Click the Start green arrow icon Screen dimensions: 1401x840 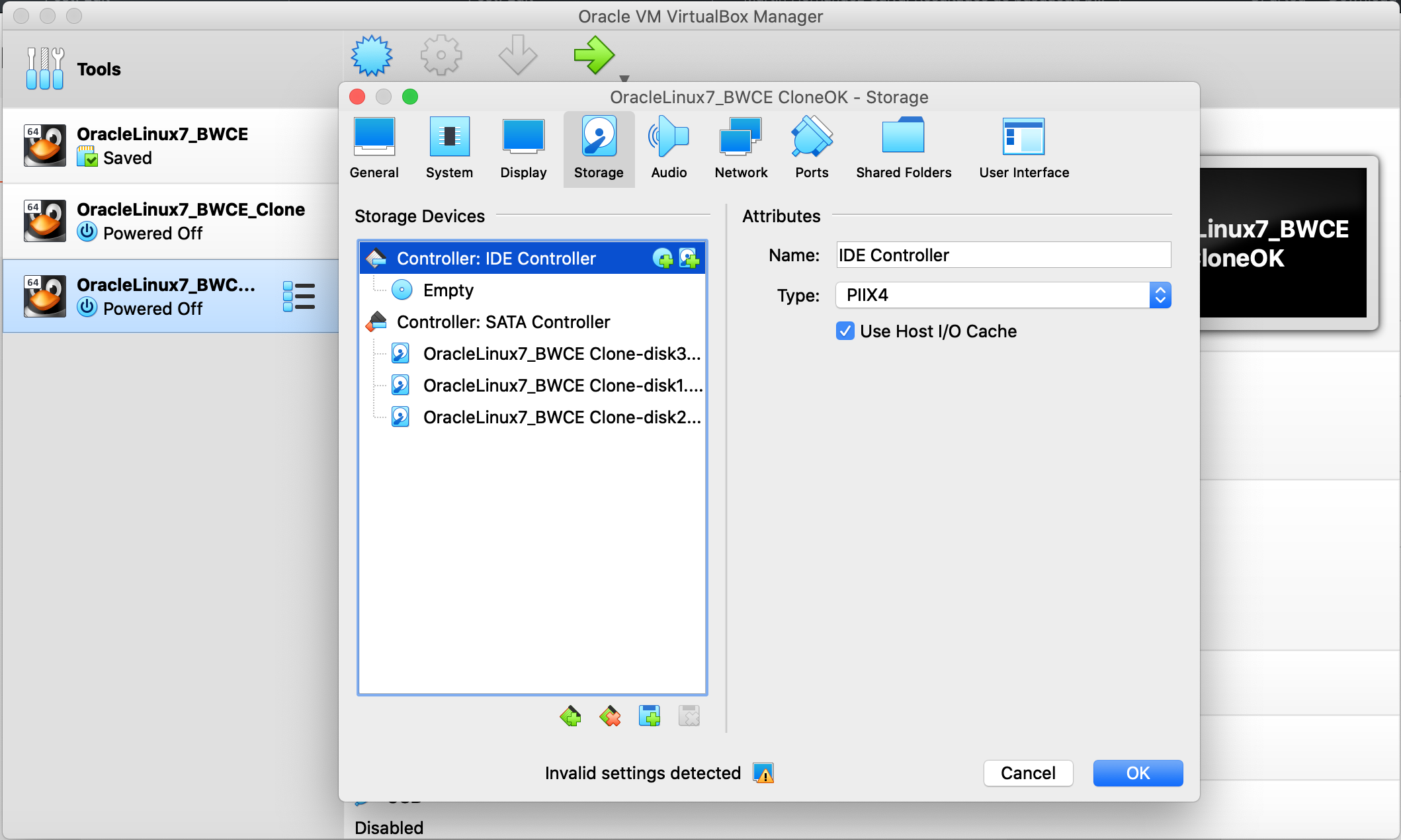click(594, 55)
